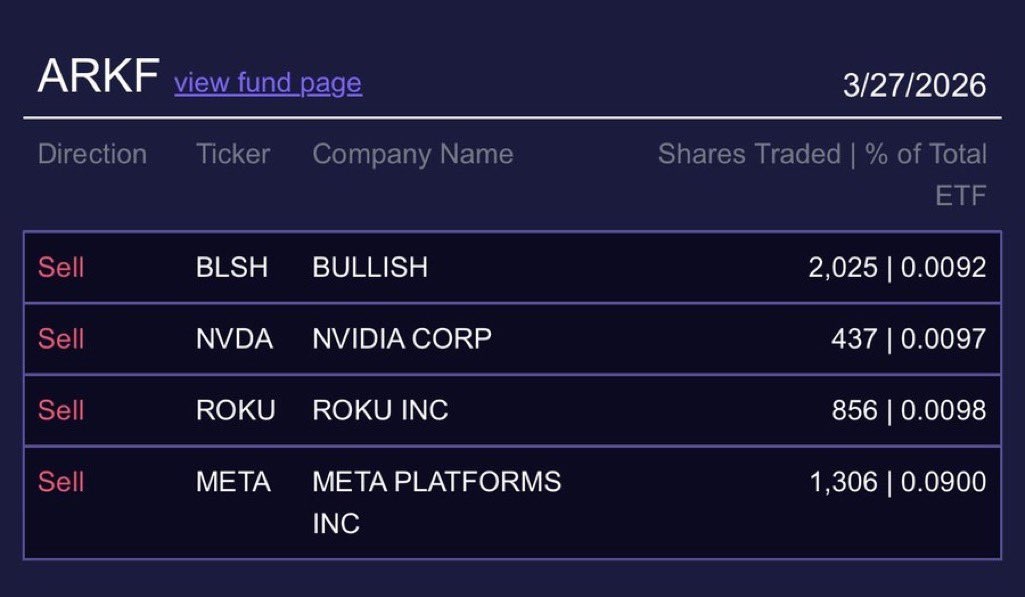Select the ROKU ticker cell

point(235,410)
